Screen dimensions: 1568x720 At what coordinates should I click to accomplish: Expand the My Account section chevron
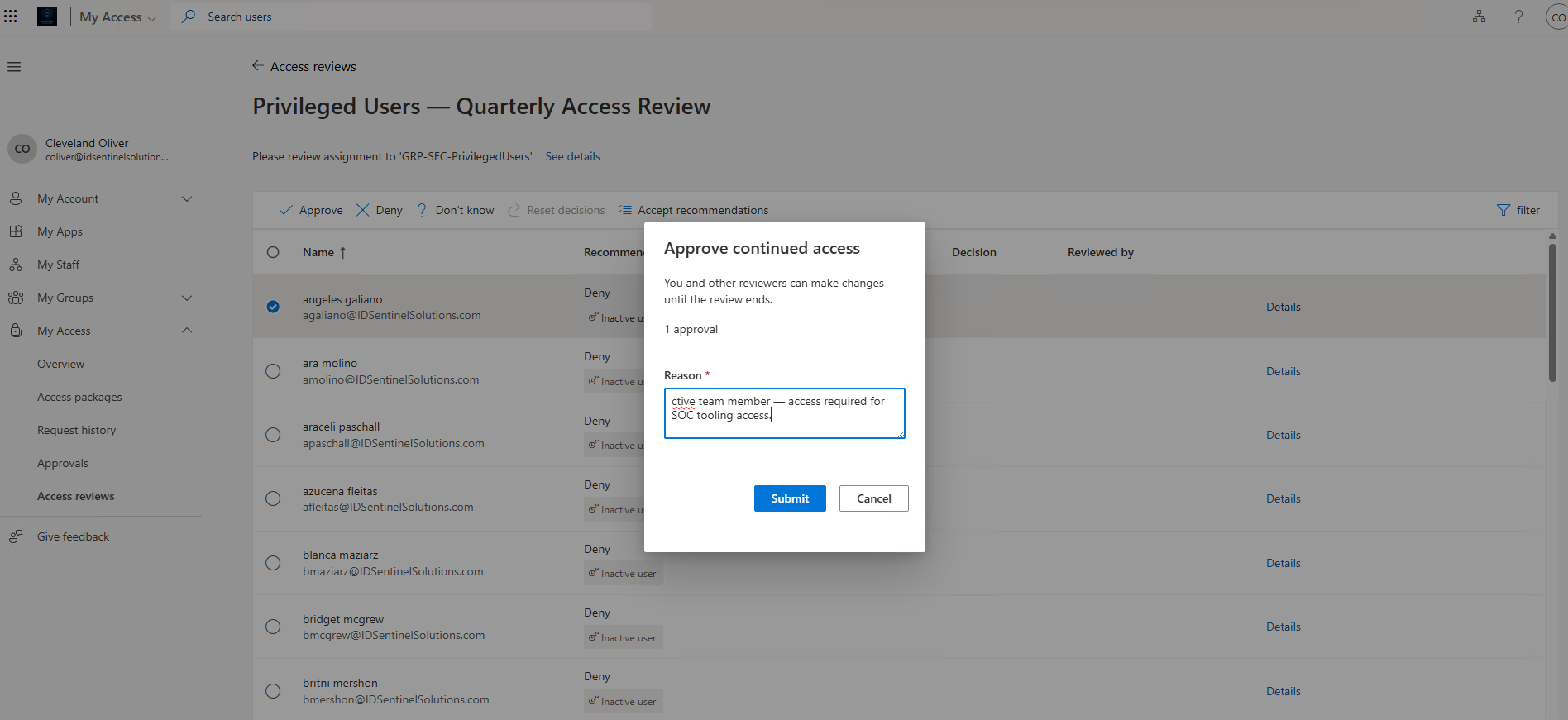[187, 198]
